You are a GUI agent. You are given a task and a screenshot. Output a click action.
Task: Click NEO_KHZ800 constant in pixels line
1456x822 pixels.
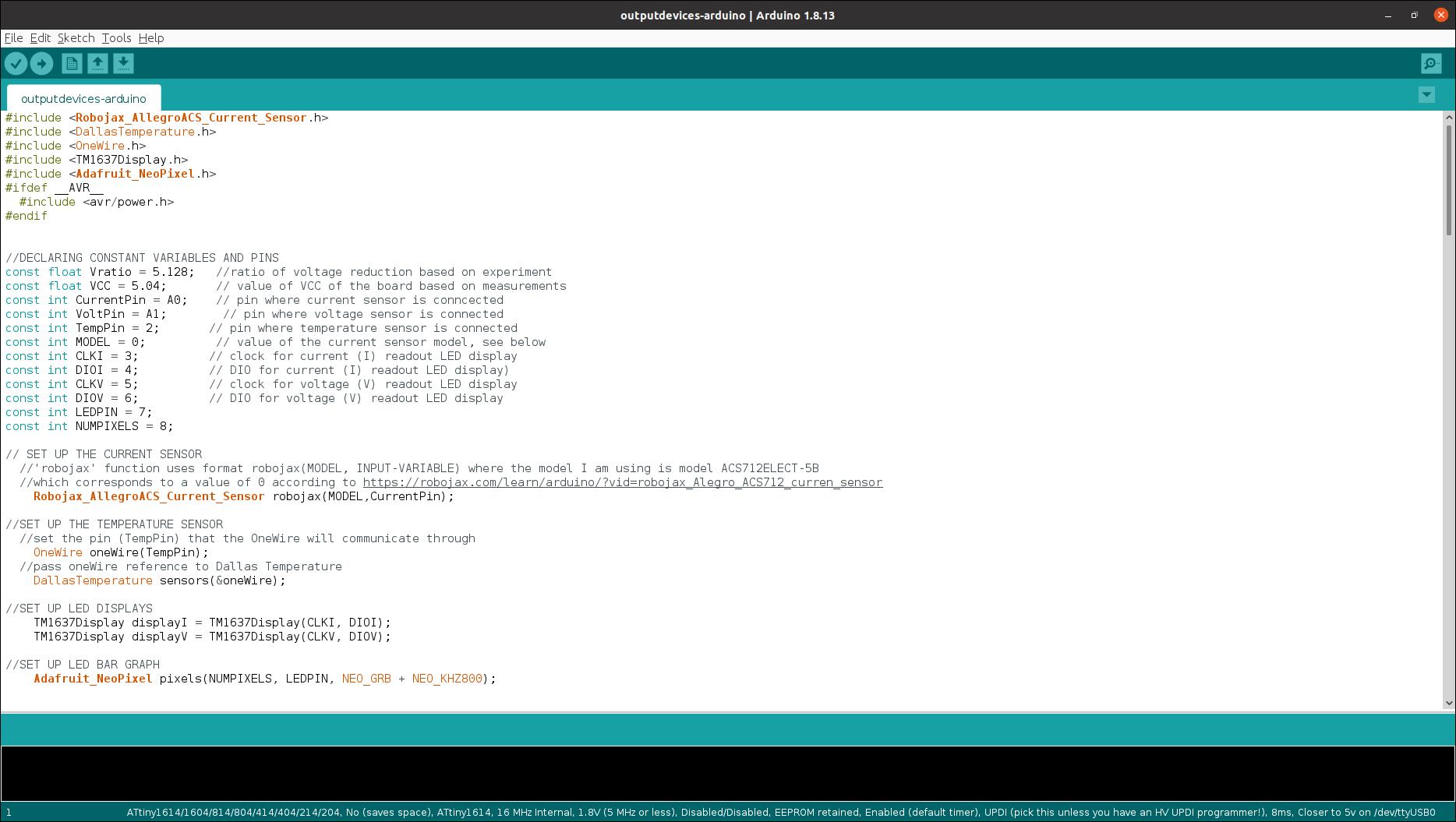447,679
